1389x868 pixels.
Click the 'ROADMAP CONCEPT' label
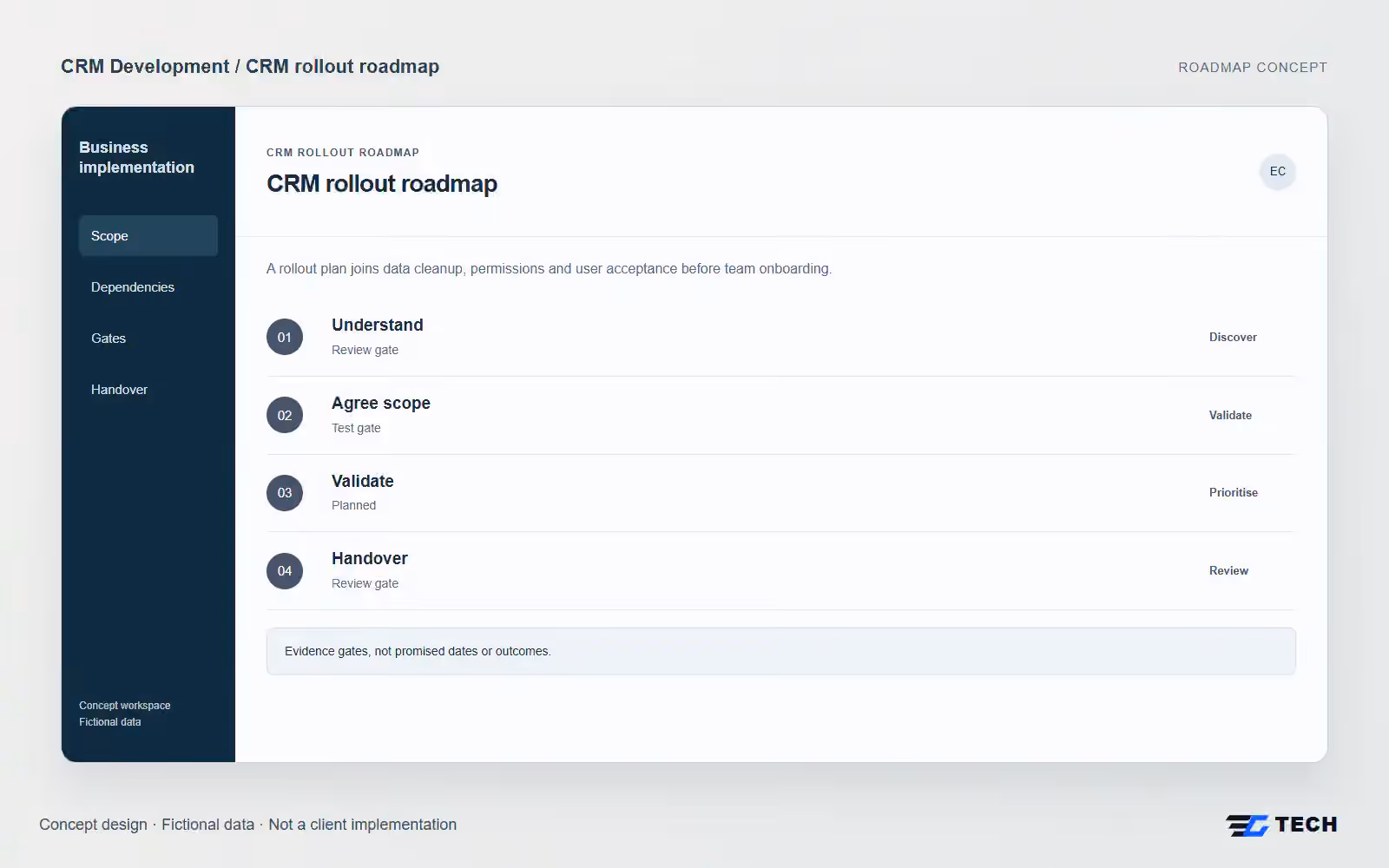click(1253, 68)
